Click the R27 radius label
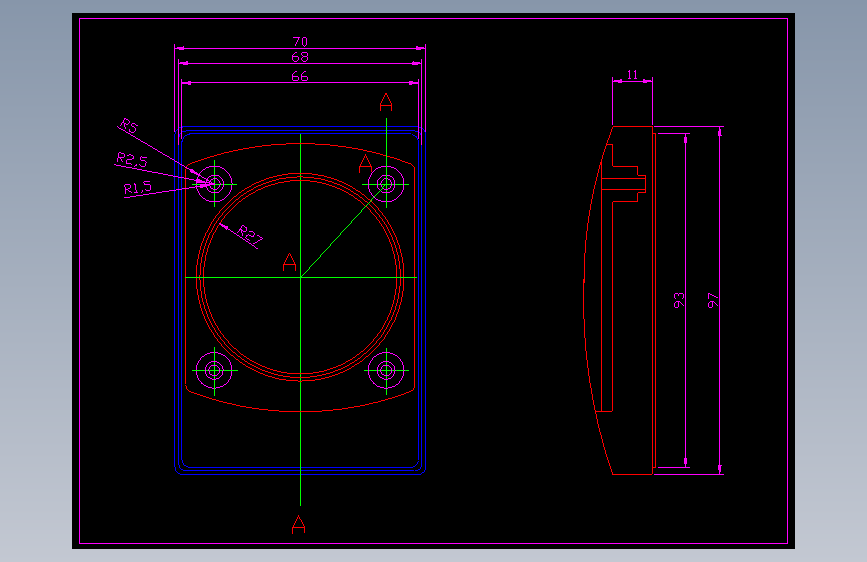The height and width of the screenshot is (562, 867). click(x=250, y=235)
